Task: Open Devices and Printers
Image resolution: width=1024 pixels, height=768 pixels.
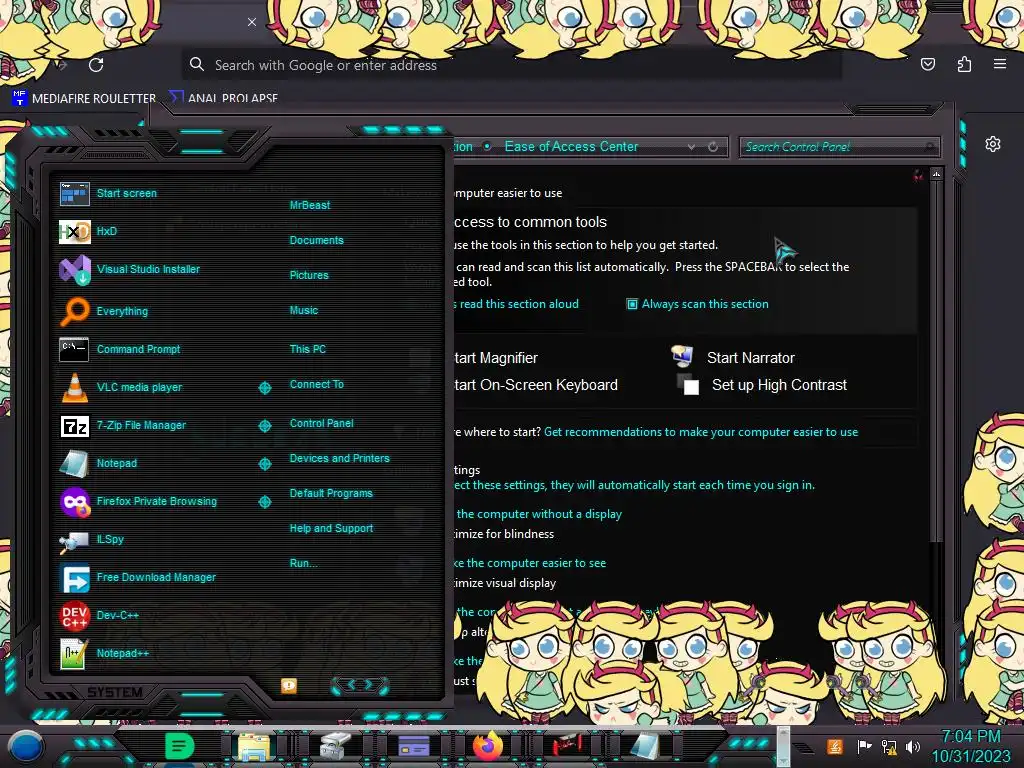Action: (x=339, y=458)
